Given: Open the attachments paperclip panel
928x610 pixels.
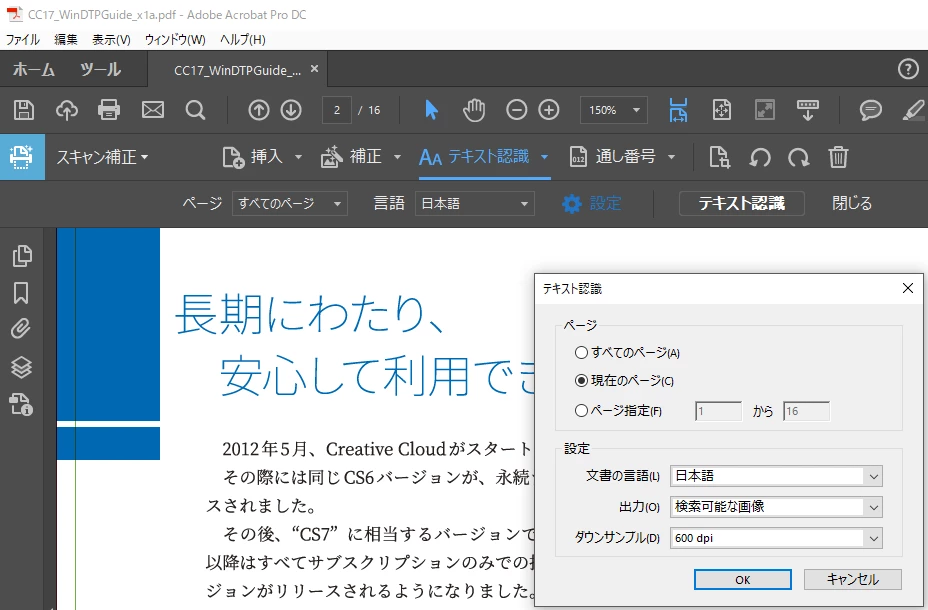Looking at the screenshot, I should click(21, 328).
